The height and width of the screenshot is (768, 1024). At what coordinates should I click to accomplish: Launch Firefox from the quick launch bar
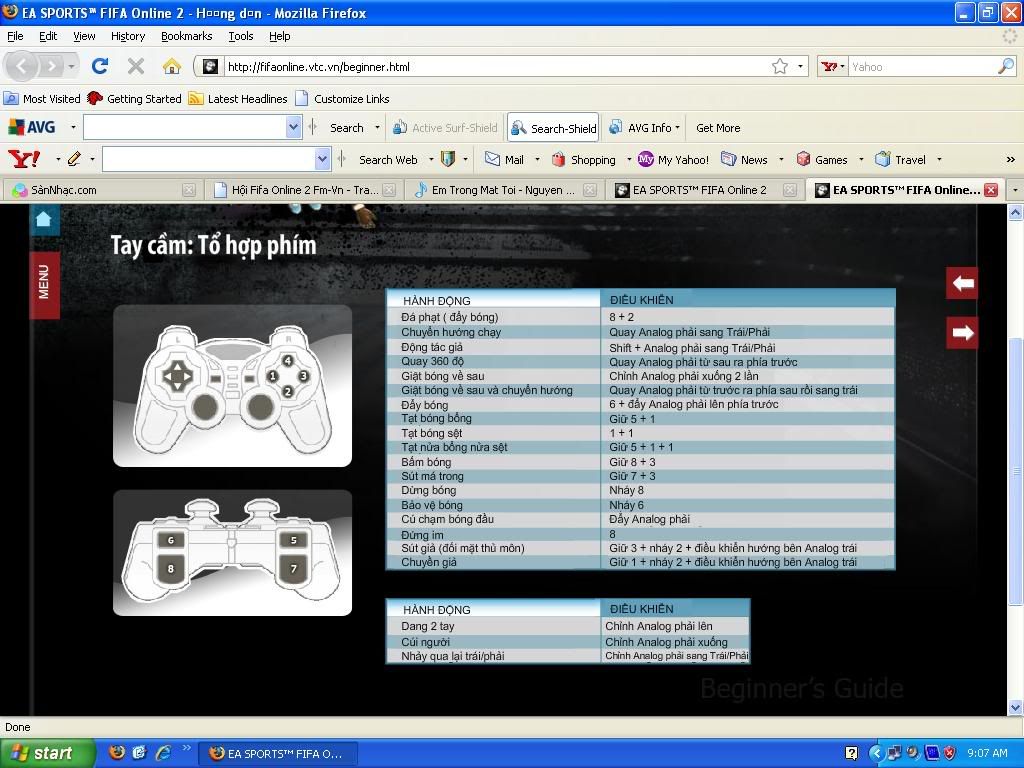[x=117, y=753]
